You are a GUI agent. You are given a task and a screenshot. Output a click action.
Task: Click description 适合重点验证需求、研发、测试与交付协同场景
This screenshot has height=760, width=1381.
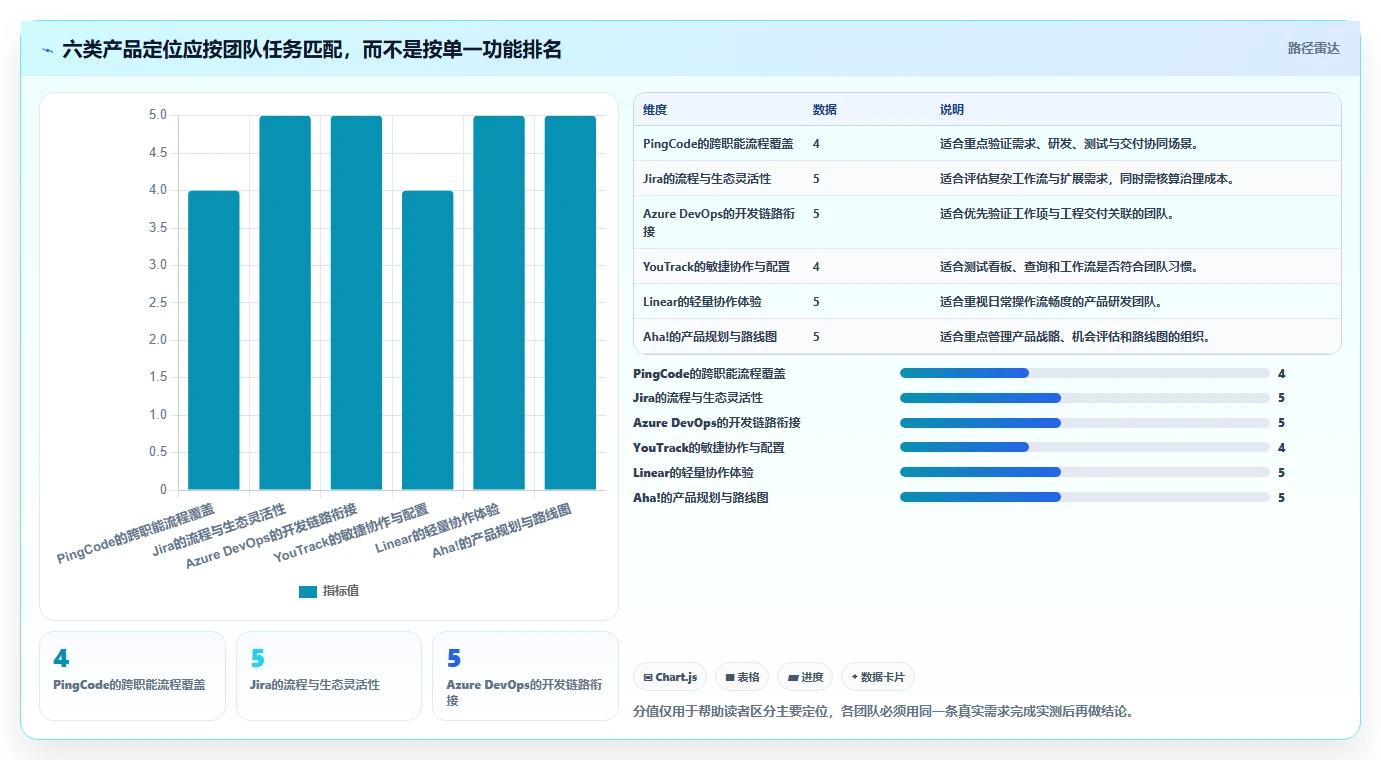pyautogui.click(x=1069, y=144)
